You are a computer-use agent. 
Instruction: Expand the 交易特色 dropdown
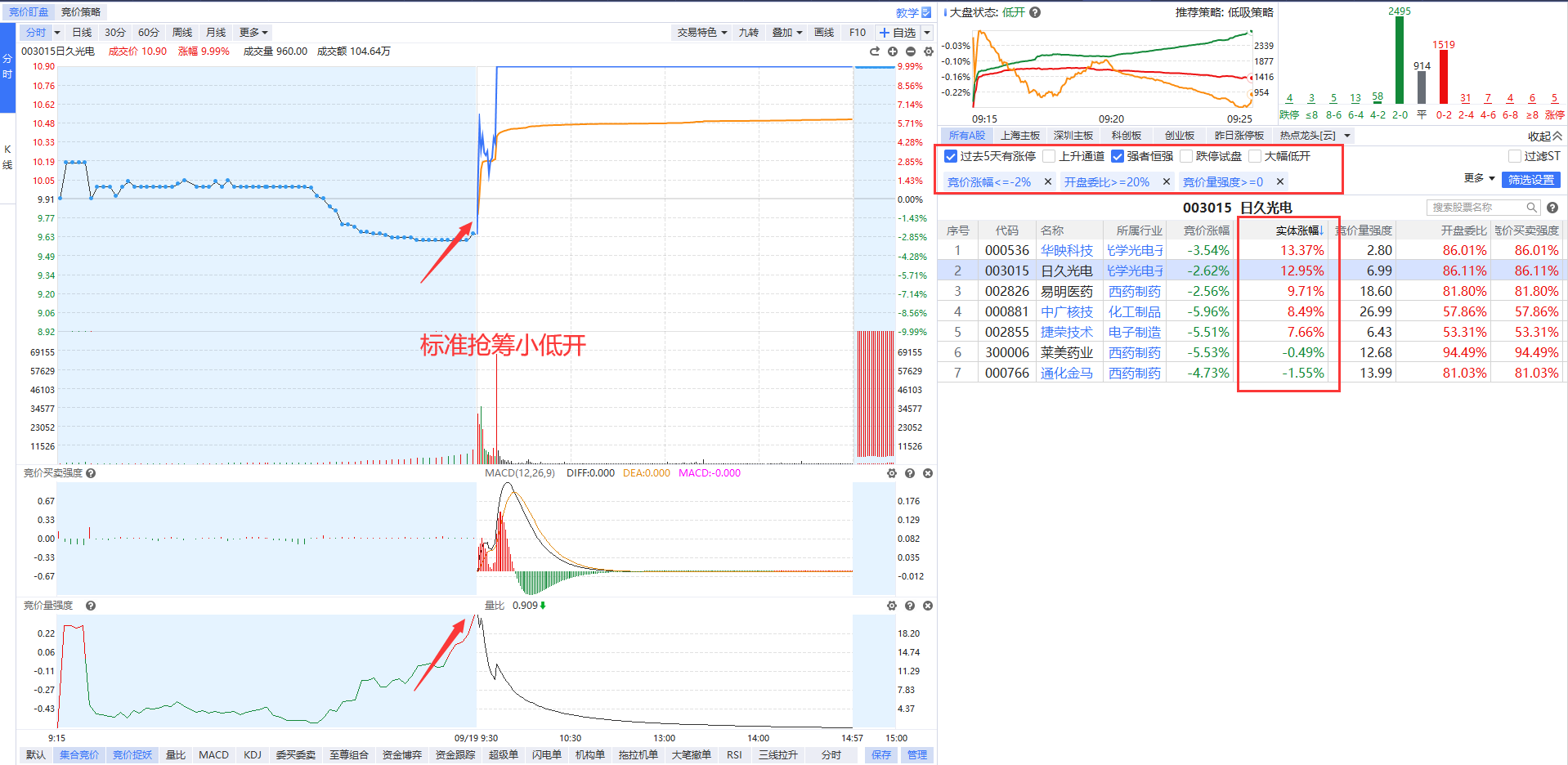pos(701,33)
